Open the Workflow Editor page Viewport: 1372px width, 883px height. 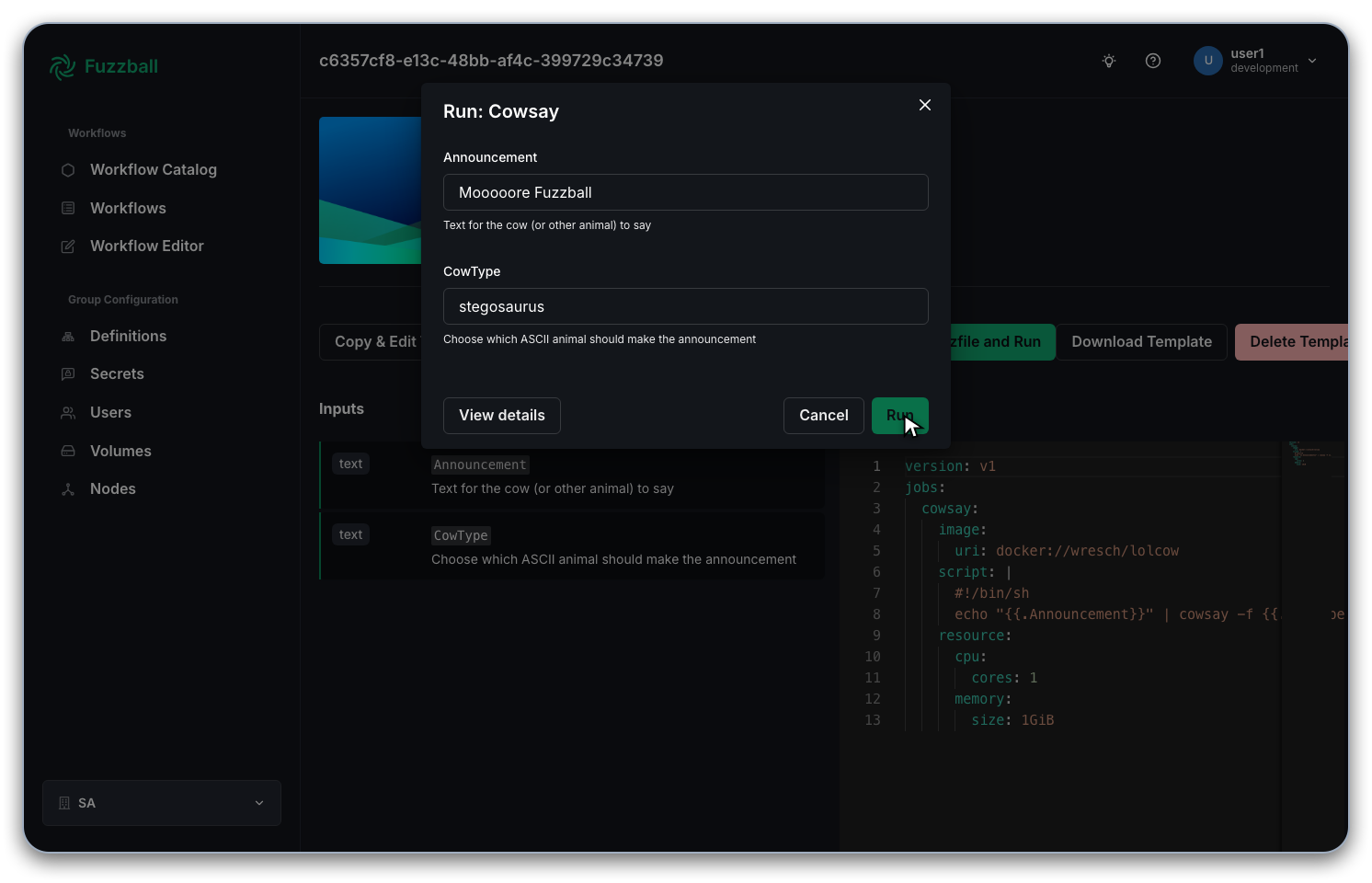coord(147,247)
